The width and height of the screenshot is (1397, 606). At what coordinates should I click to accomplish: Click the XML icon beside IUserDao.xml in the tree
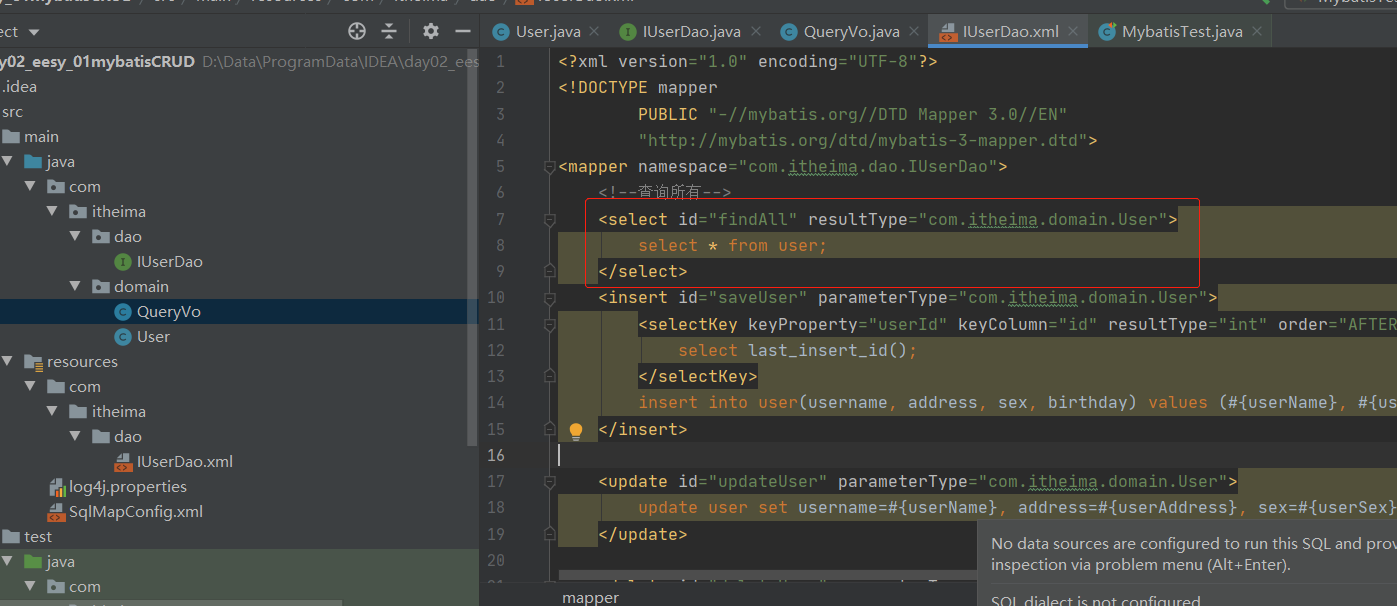tap(123, 462)
